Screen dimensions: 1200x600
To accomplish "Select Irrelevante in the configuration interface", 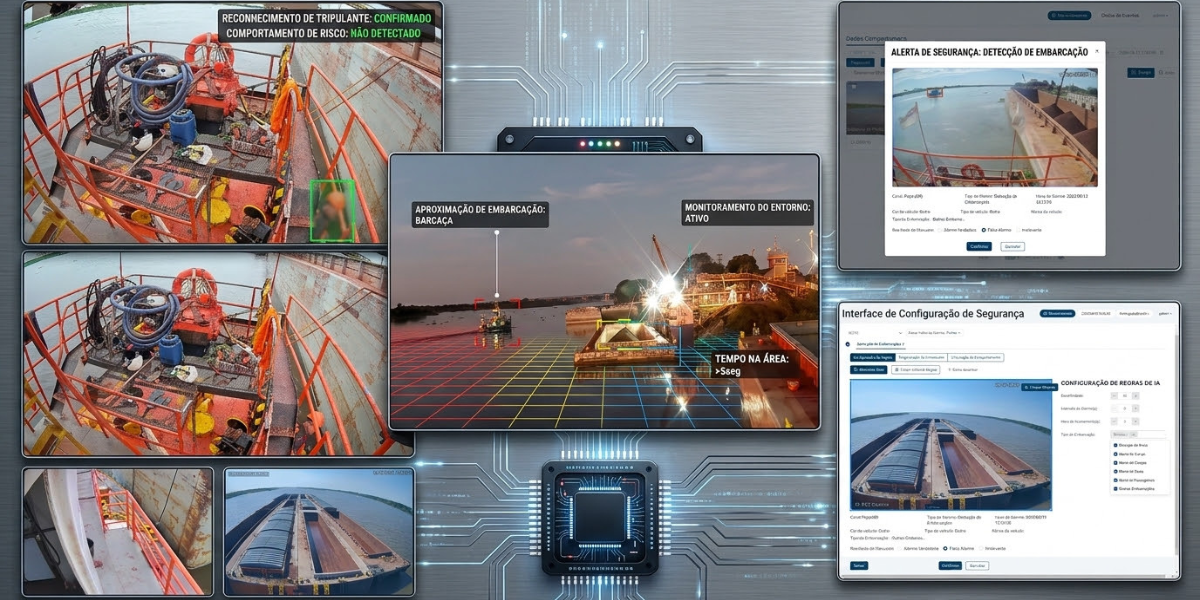I will coord(982,548).
